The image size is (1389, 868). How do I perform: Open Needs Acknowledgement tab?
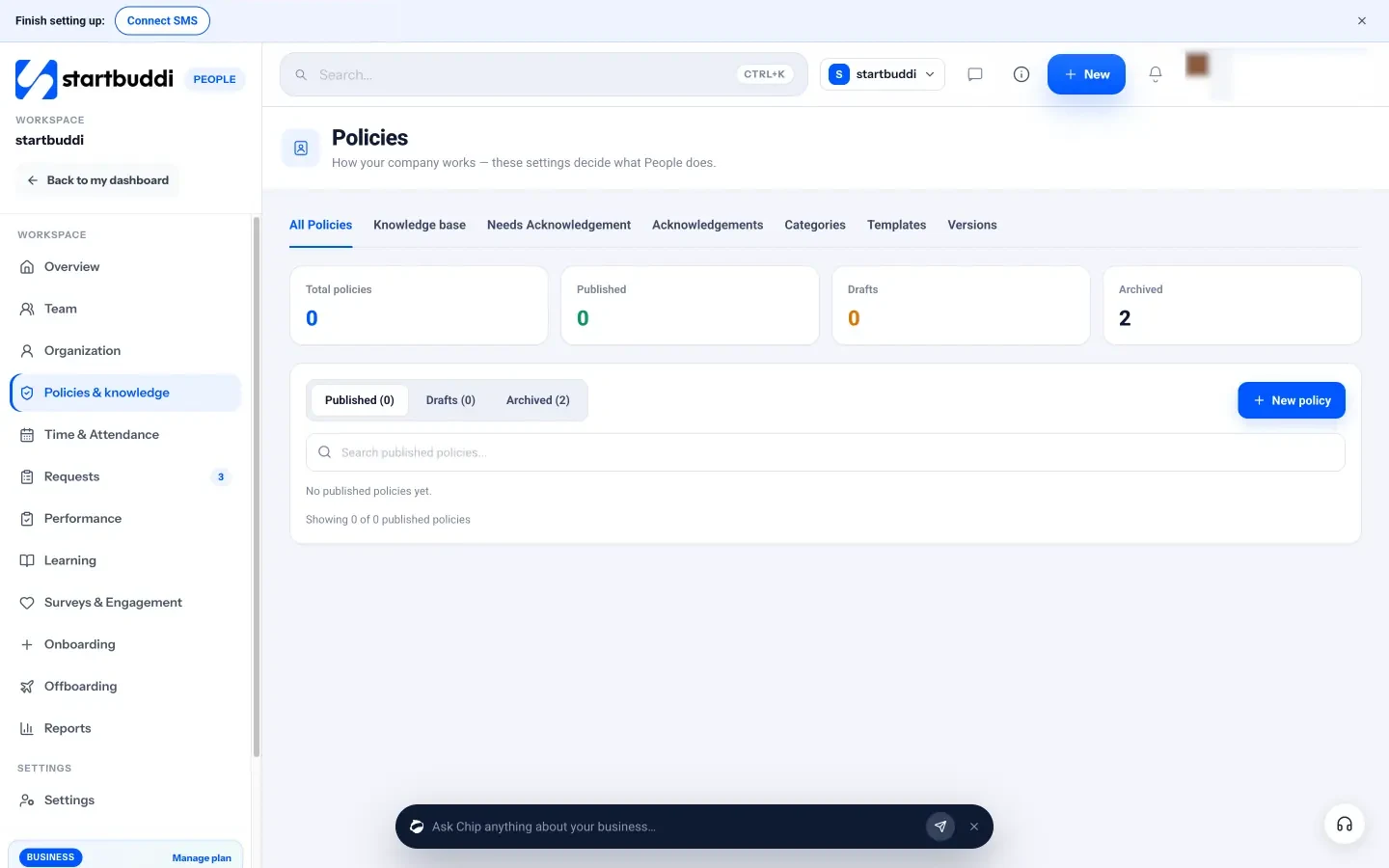click(558, 225)
